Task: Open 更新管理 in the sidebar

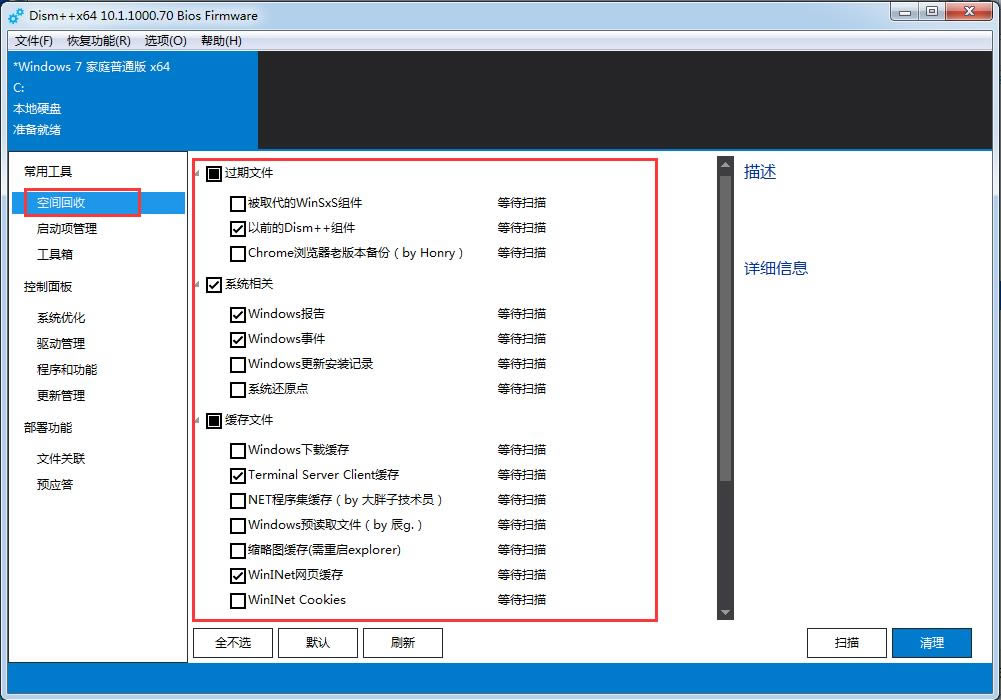Action: point(61,396)
